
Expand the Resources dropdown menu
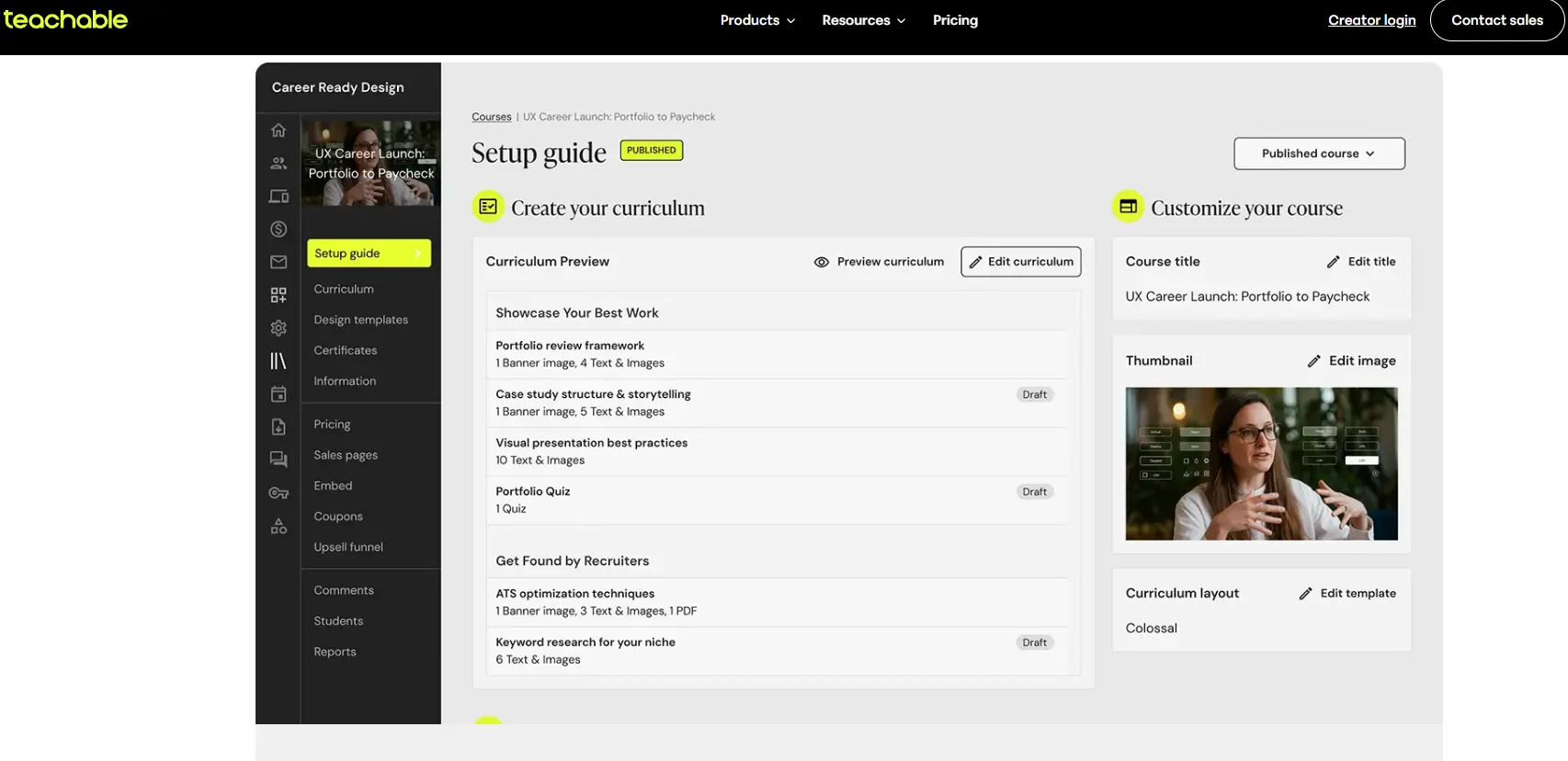click(863, 20)
